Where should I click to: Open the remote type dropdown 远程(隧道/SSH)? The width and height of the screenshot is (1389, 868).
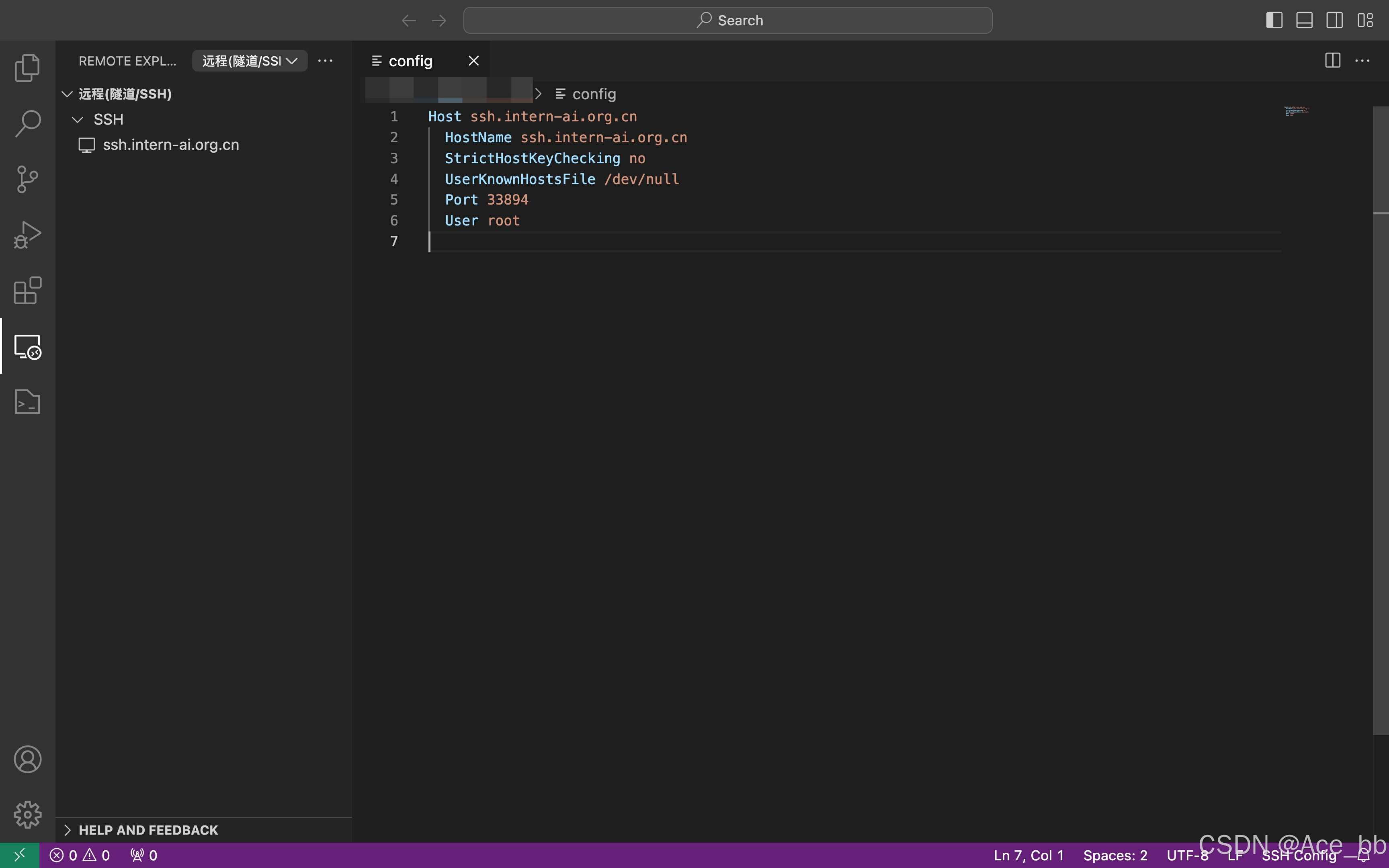coord(250,61)
